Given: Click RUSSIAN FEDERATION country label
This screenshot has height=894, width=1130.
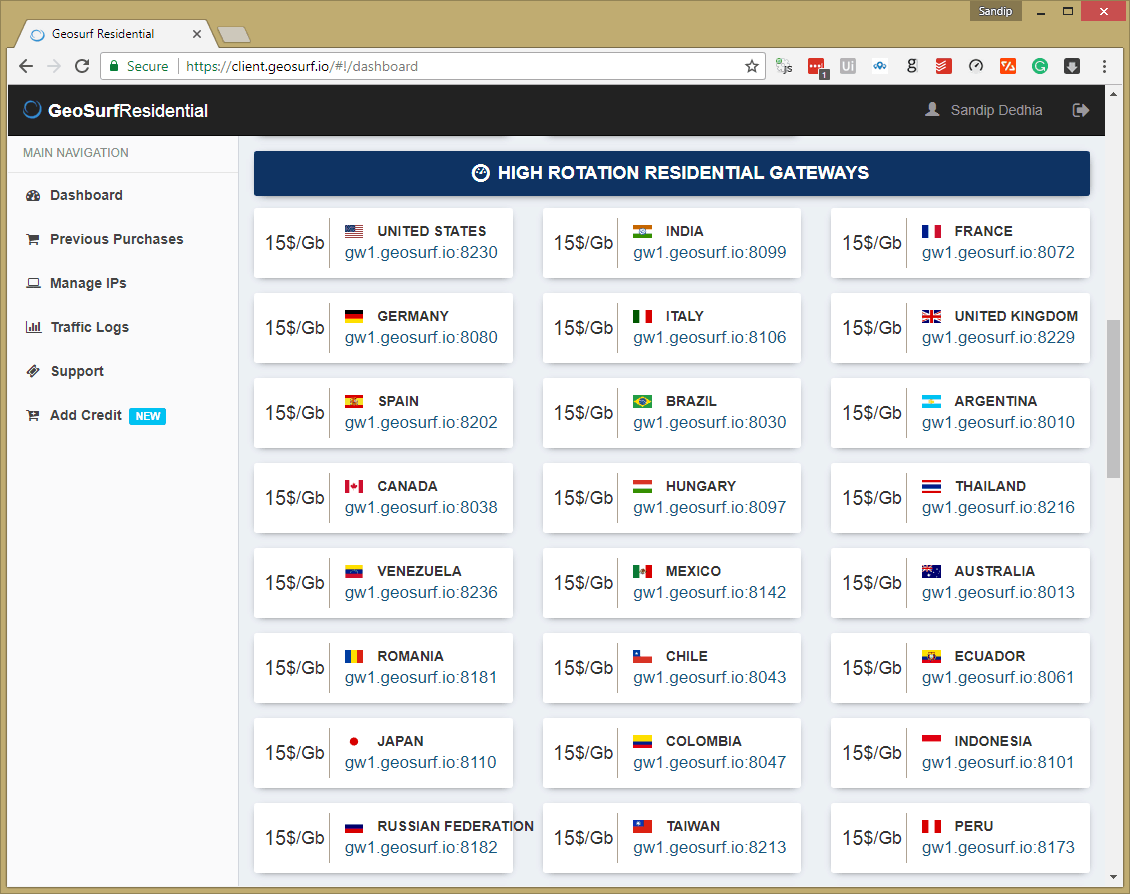Looking at the screenshot, I should tap(455, 826).
